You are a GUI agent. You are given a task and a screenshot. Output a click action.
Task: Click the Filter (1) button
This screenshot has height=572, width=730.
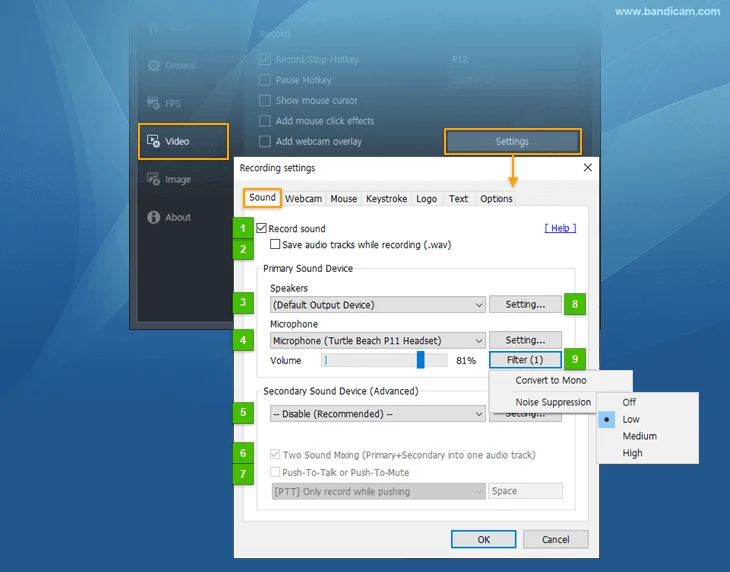click(525, 360)
